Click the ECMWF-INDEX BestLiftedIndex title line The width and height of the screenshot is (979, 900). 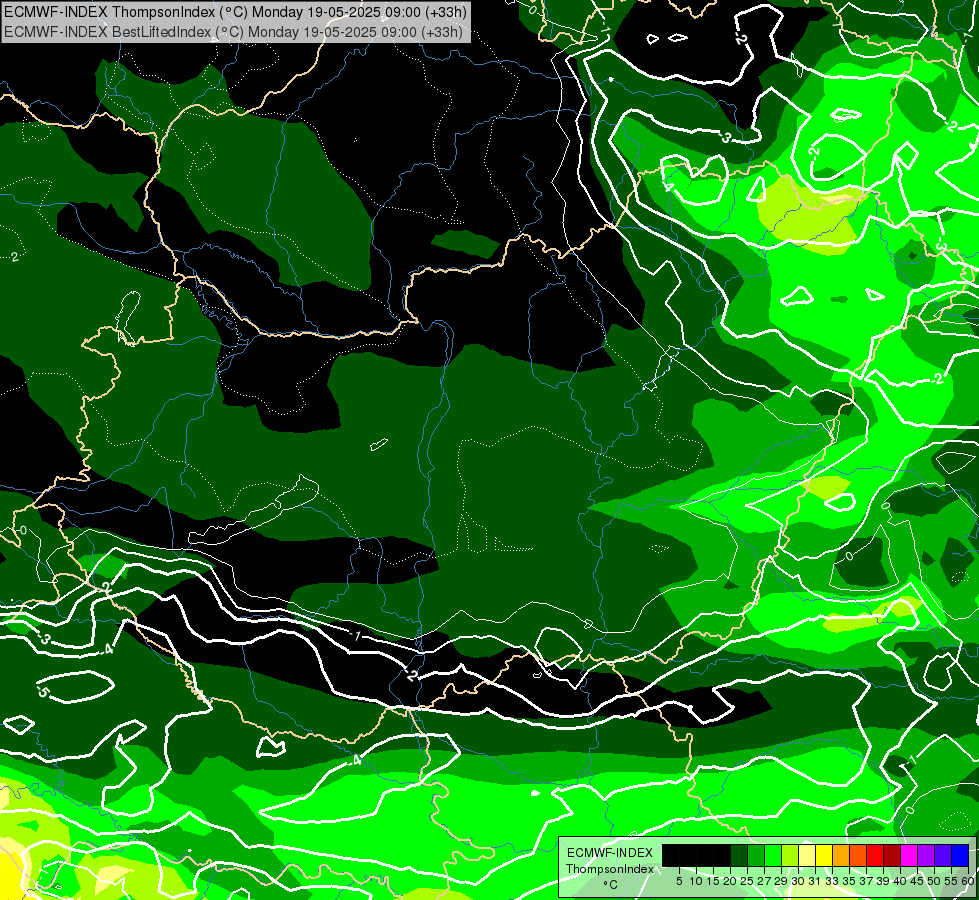233,32
